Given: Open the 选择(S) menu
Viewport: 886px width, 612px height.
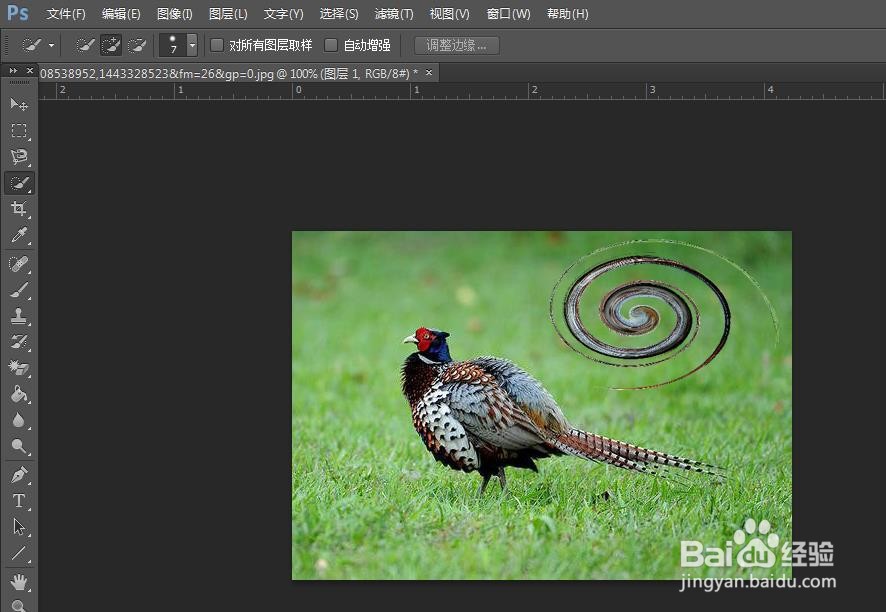Looking at the screenshot, I should (x=338, y=14).
